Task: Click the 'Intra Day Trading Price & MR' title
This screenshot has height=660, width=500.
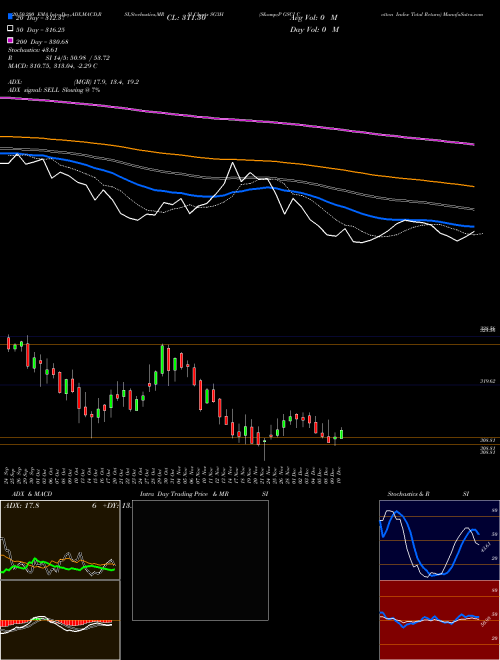Action: point(184,494)
